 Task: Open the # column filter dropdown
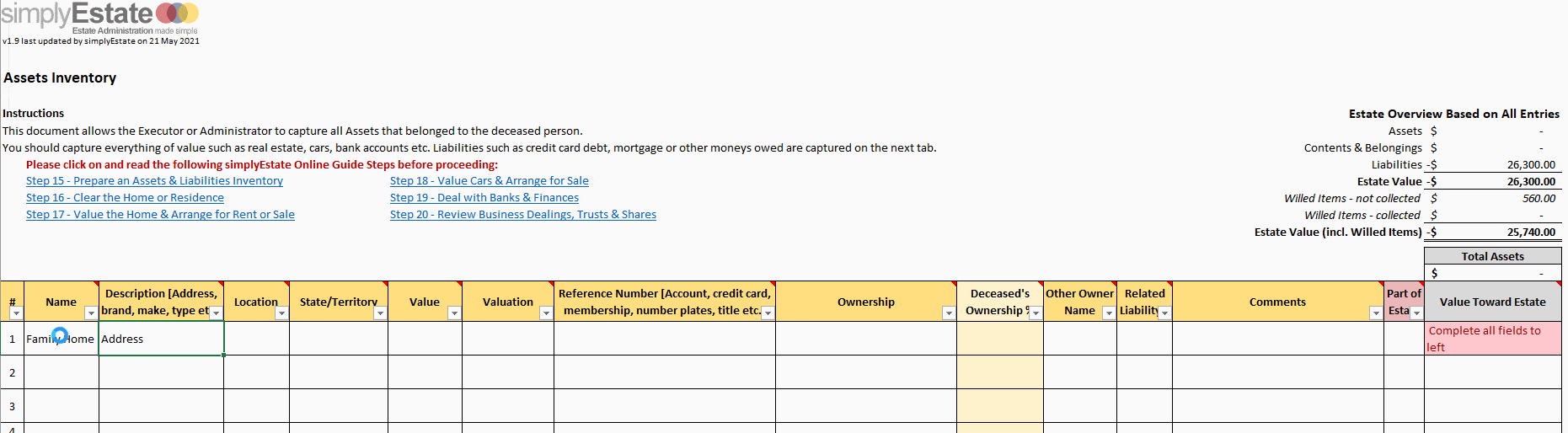point(16,313)
